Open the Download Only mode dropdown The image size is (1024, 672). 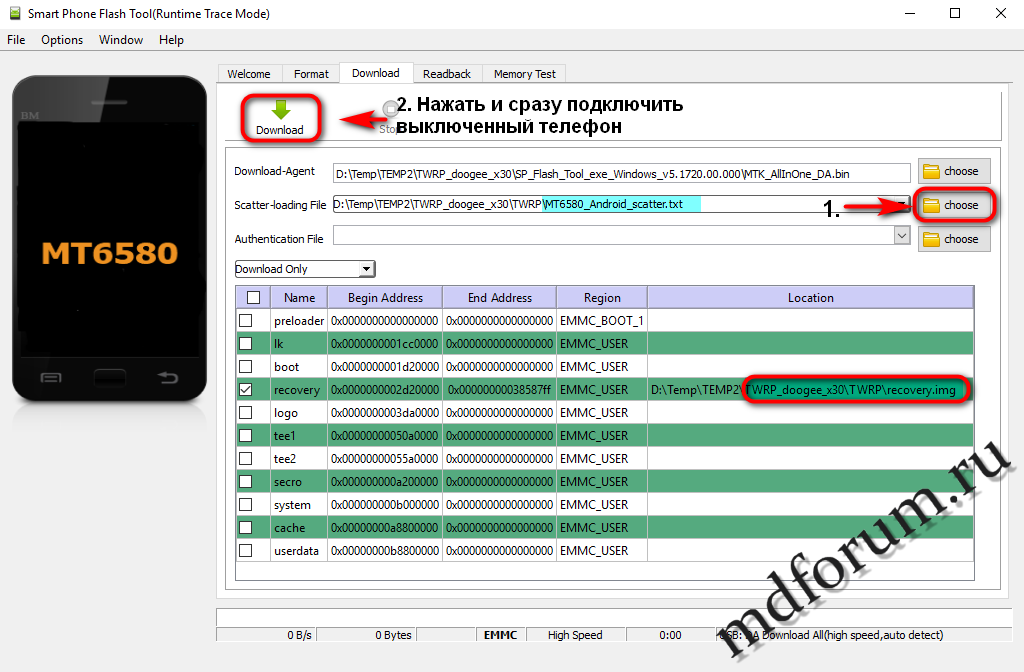pyautogui.click(x=366, y=269)
